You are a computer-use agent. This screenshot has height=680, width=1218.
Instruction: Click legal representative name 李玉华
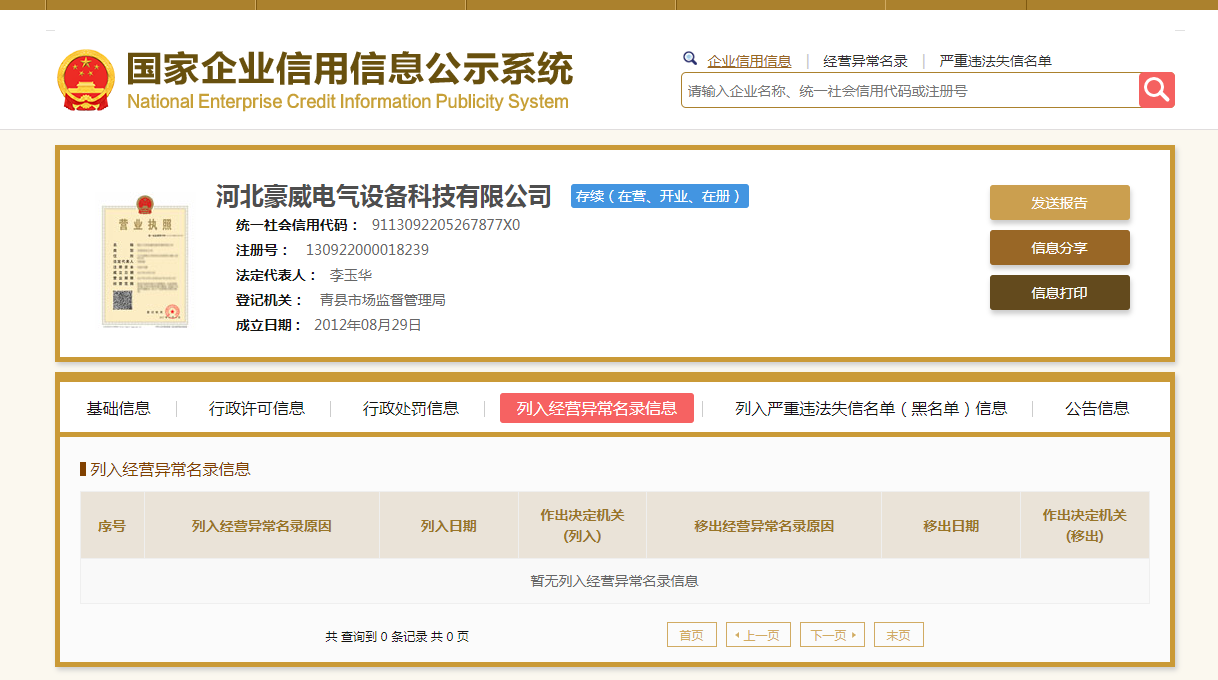pyautogui.click(x=351, y=275)
